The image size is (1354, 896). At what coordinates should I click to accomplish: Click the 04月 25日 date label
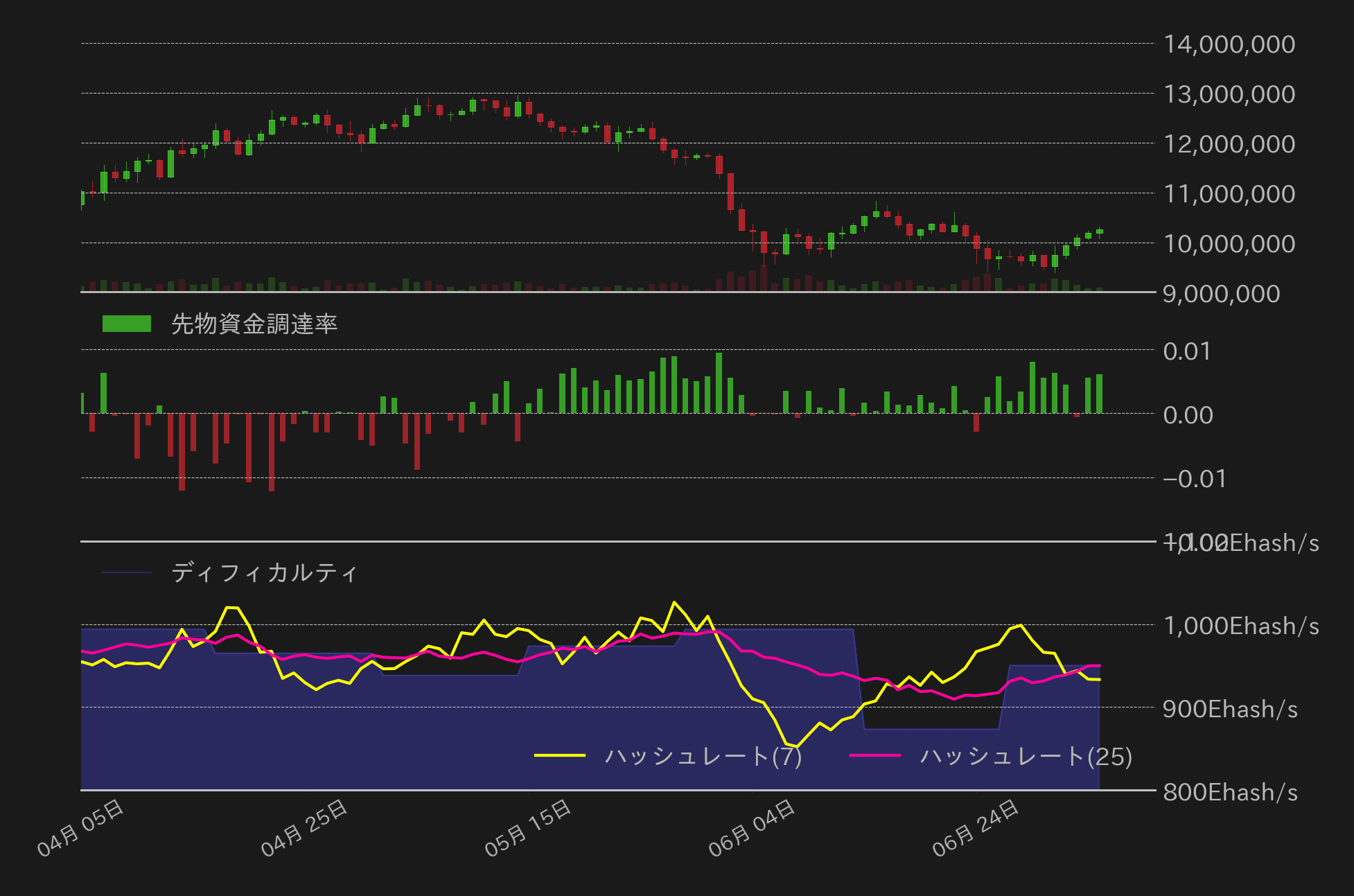coord(304,828)
